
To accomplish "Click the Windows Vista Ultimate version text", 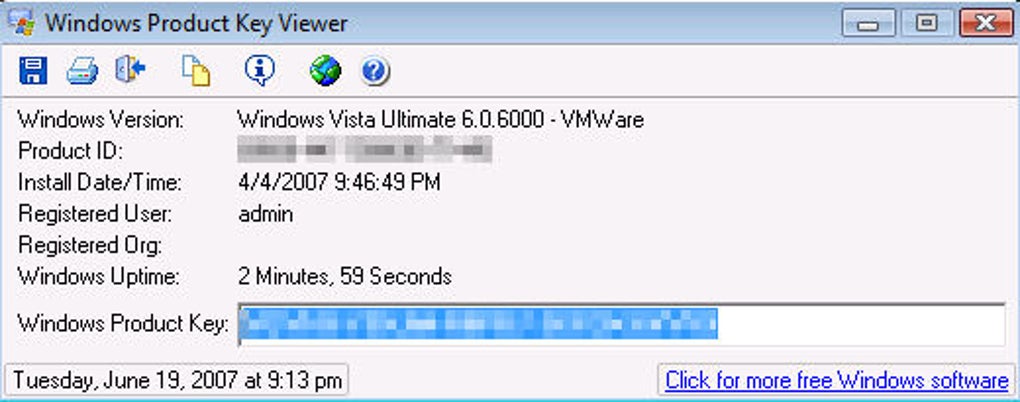I will click(x=440, y=120).
